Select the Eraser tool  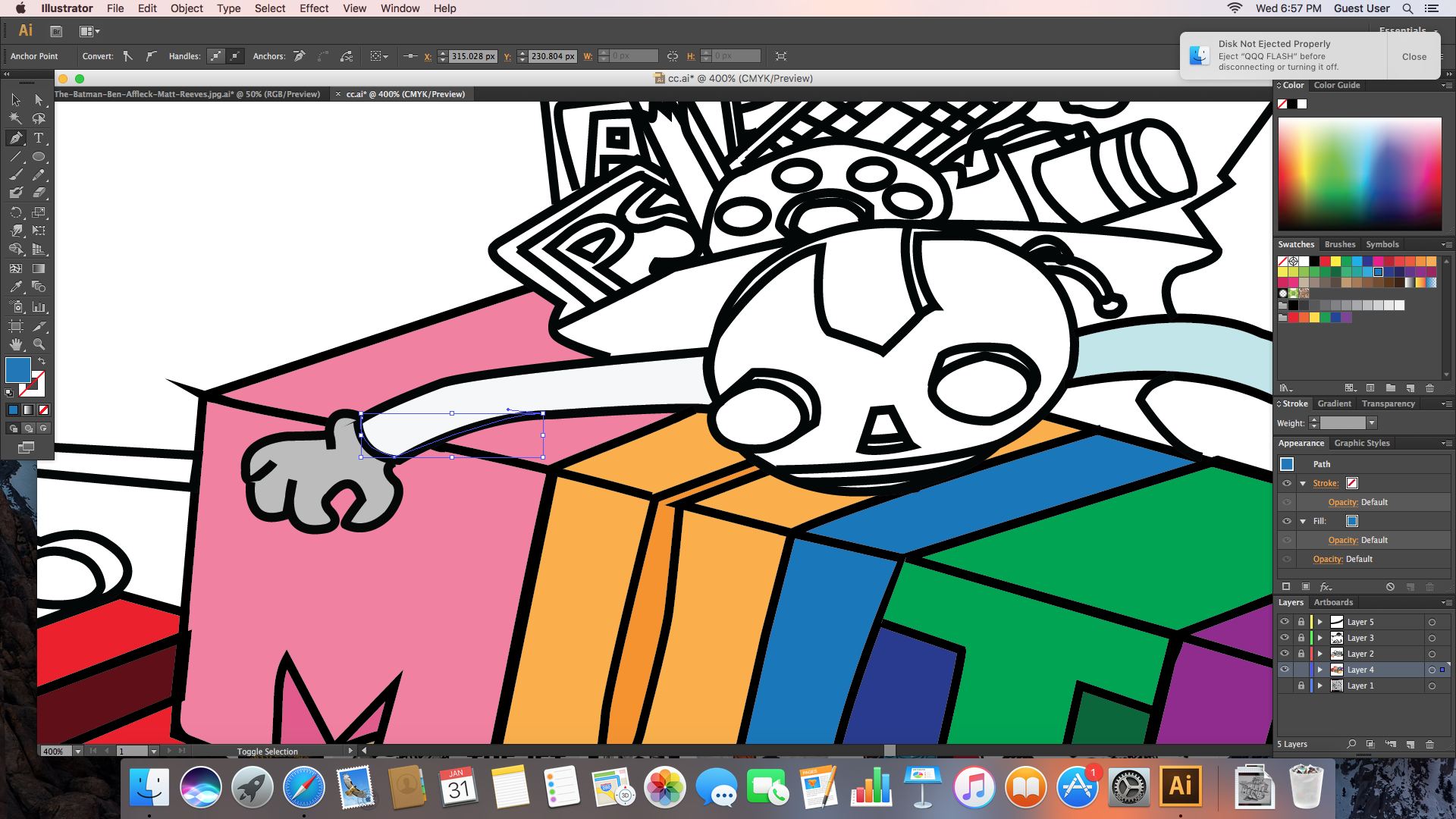pyautogui.click(x=39, y=193)
